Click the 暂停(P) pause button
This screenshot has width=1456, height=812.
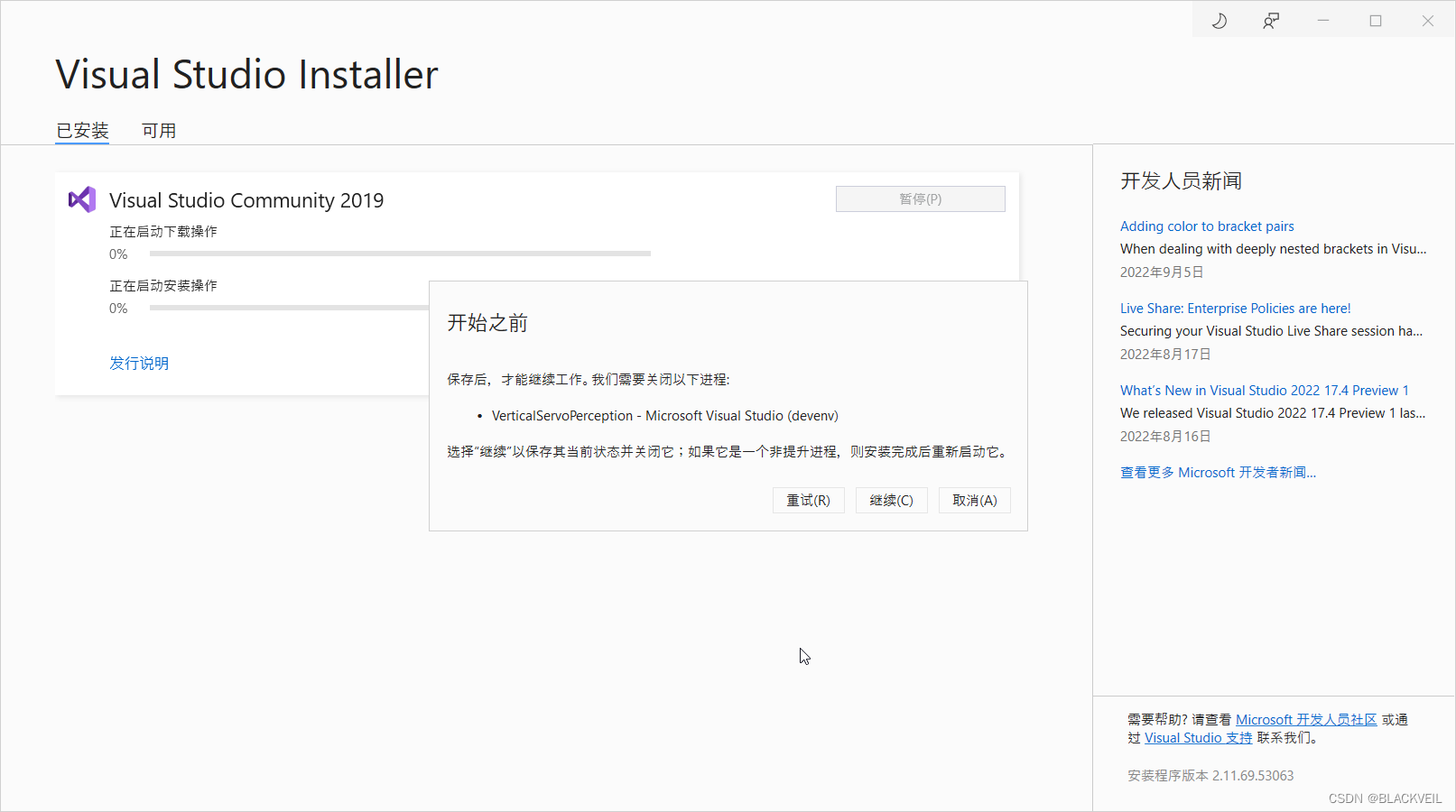pyautogui.click(x=920, y=198)
